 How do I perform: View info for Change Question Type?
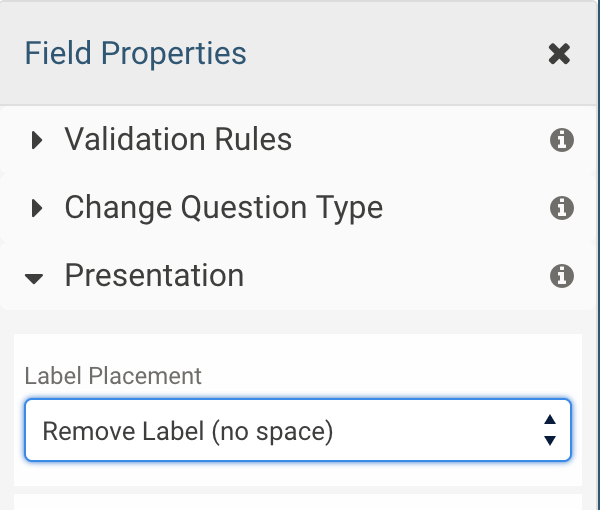click(562, 208)
